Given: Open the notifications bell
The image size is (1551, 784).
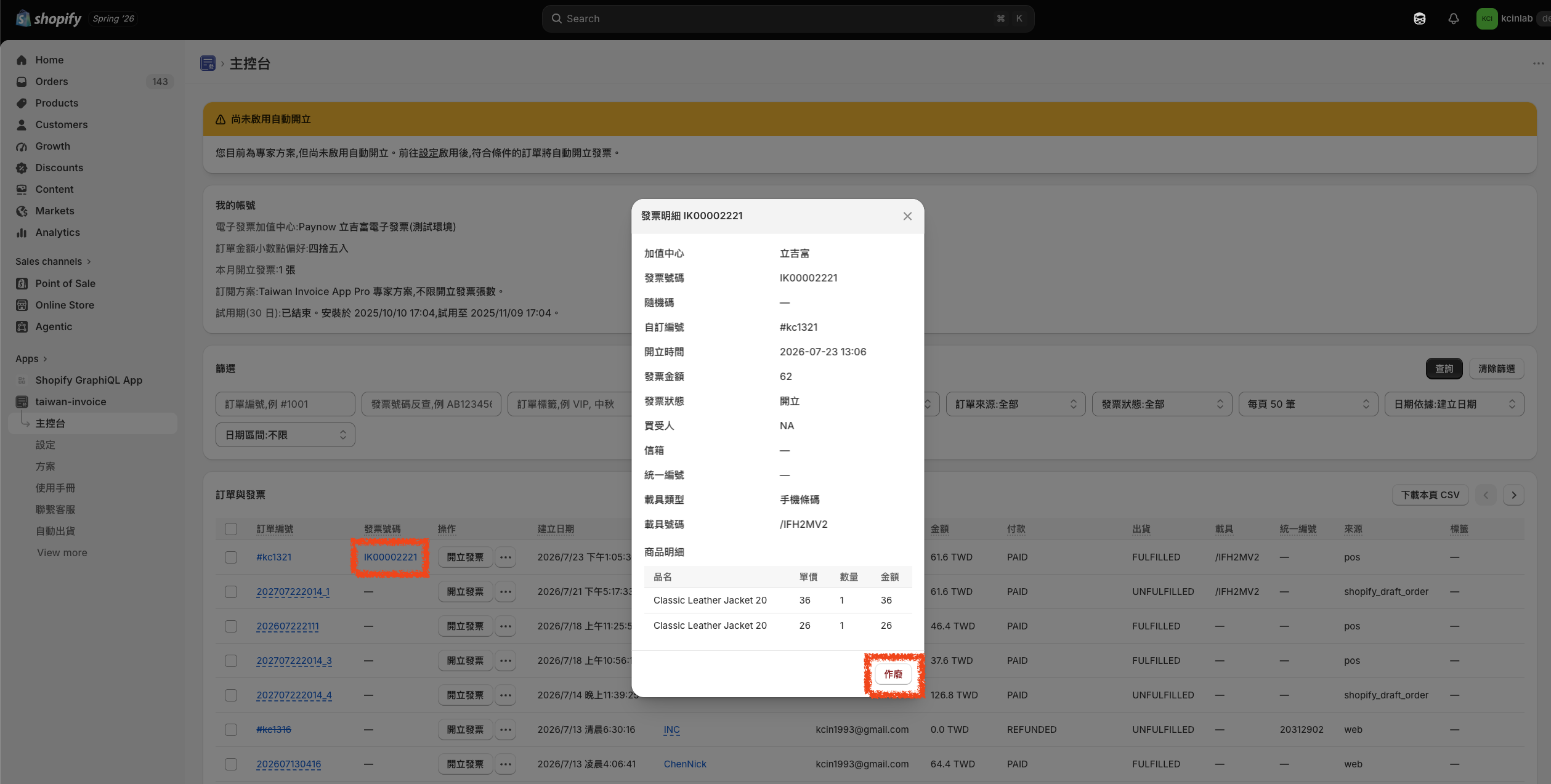Looking at the screenshot, I should tap(1453, 18).
